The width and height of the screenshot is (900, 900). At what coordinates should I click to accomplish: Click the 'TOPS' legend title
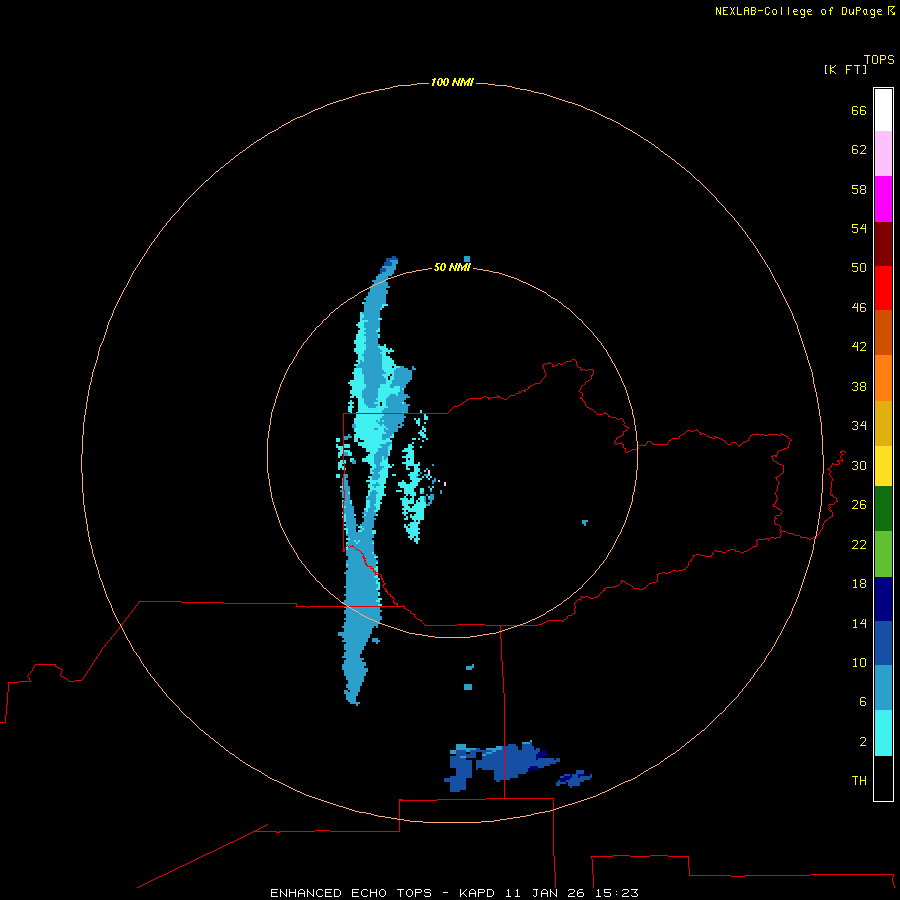879,60
